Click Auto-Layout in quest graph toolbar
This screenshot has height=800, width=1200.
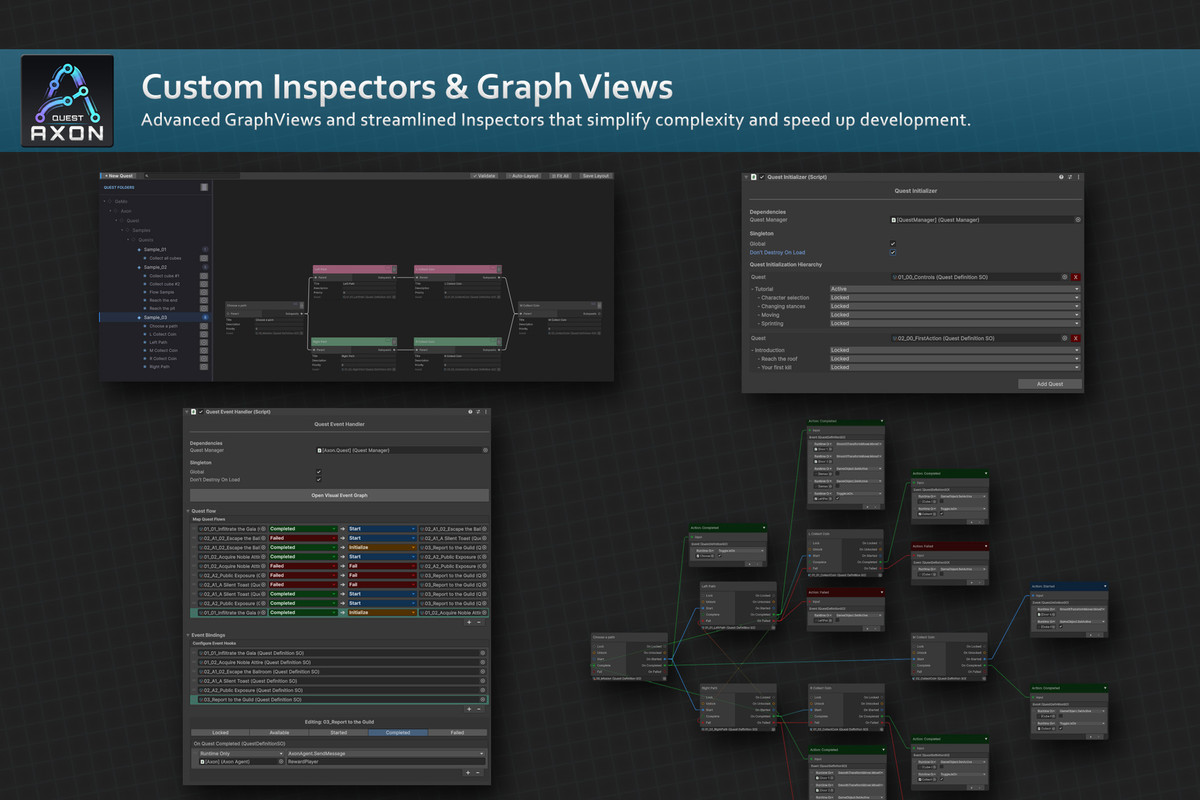(524, 176)
